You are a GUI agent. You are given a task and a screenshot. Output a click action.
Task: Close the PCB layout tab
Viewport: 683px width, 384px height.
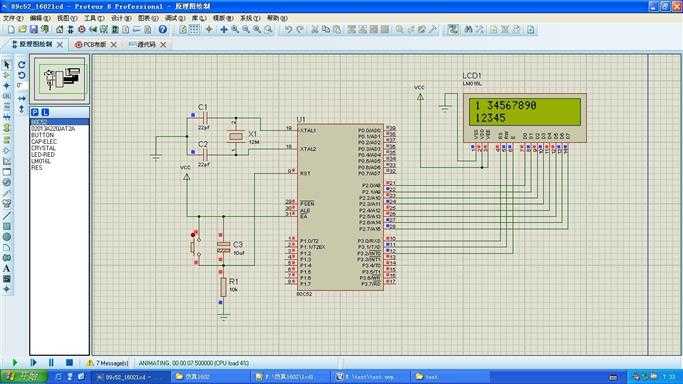tap(114, 45)
